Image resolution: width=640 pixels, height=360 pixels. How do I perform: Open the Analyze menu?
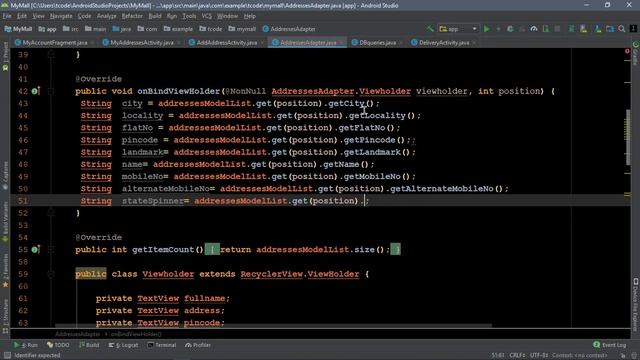pyautogui.click(x=107, y=16)
